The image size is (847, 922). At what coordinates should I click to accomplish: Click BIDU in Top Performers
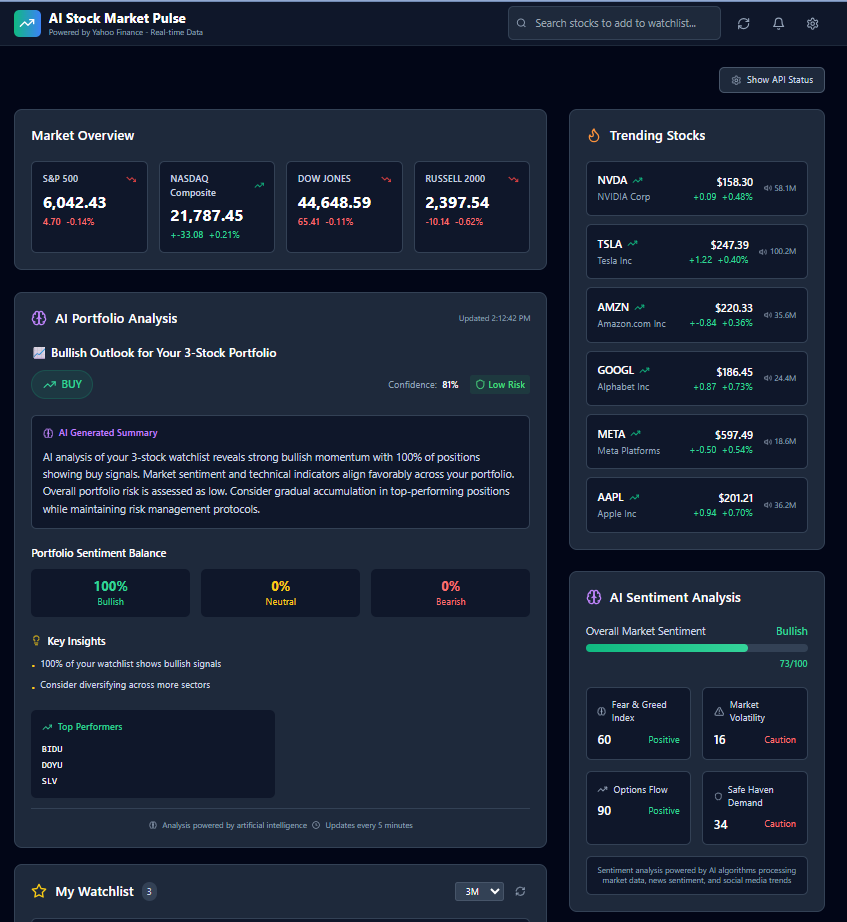coord(52,749)
